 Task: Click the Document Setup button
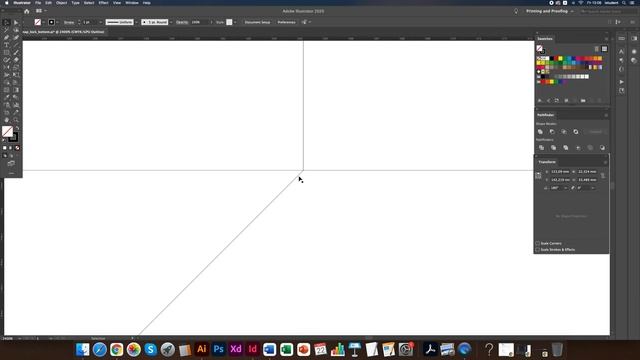(x=257, y=22)
